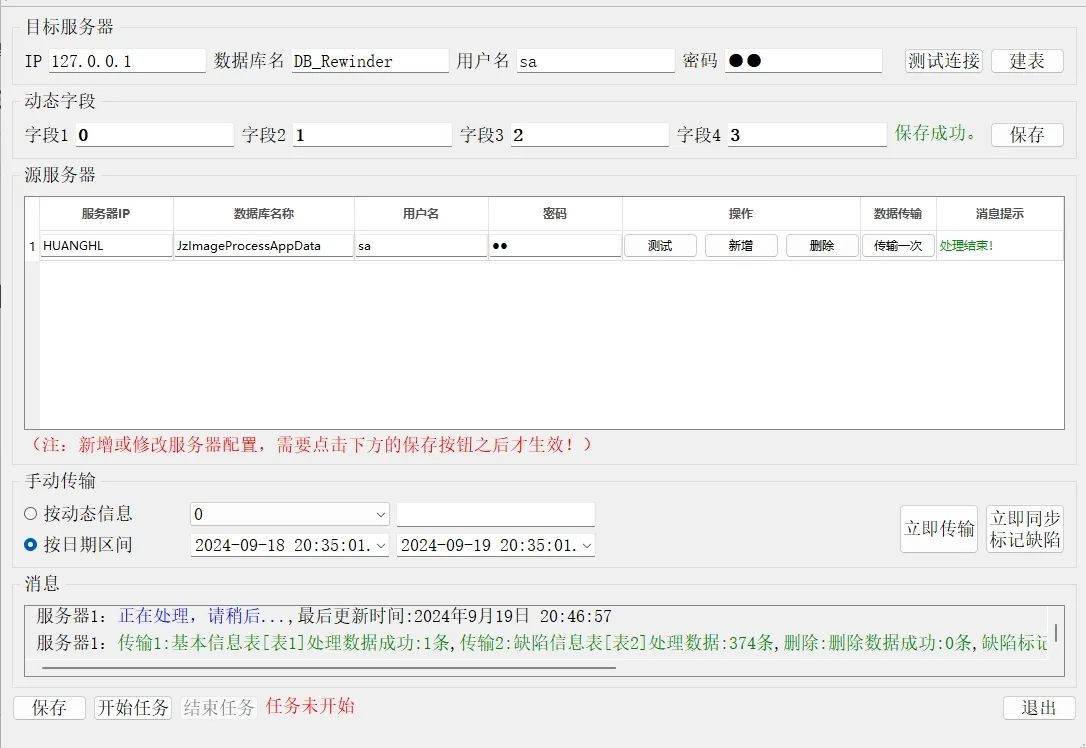Click the 消息提示 column header
The width and height of the screenshot is (1086, 748).
point(1000,214)
